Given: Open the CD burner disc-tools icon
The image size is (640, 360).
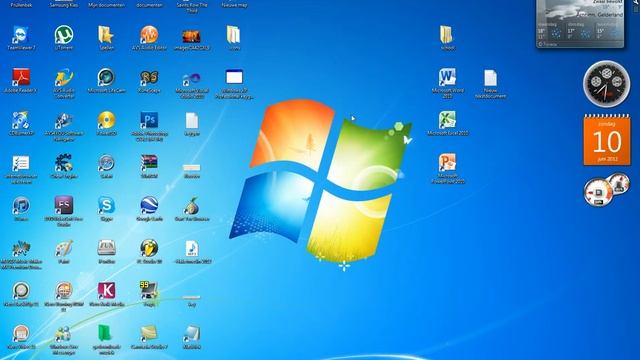Looking at the screenshot, I should click(21, 121).
